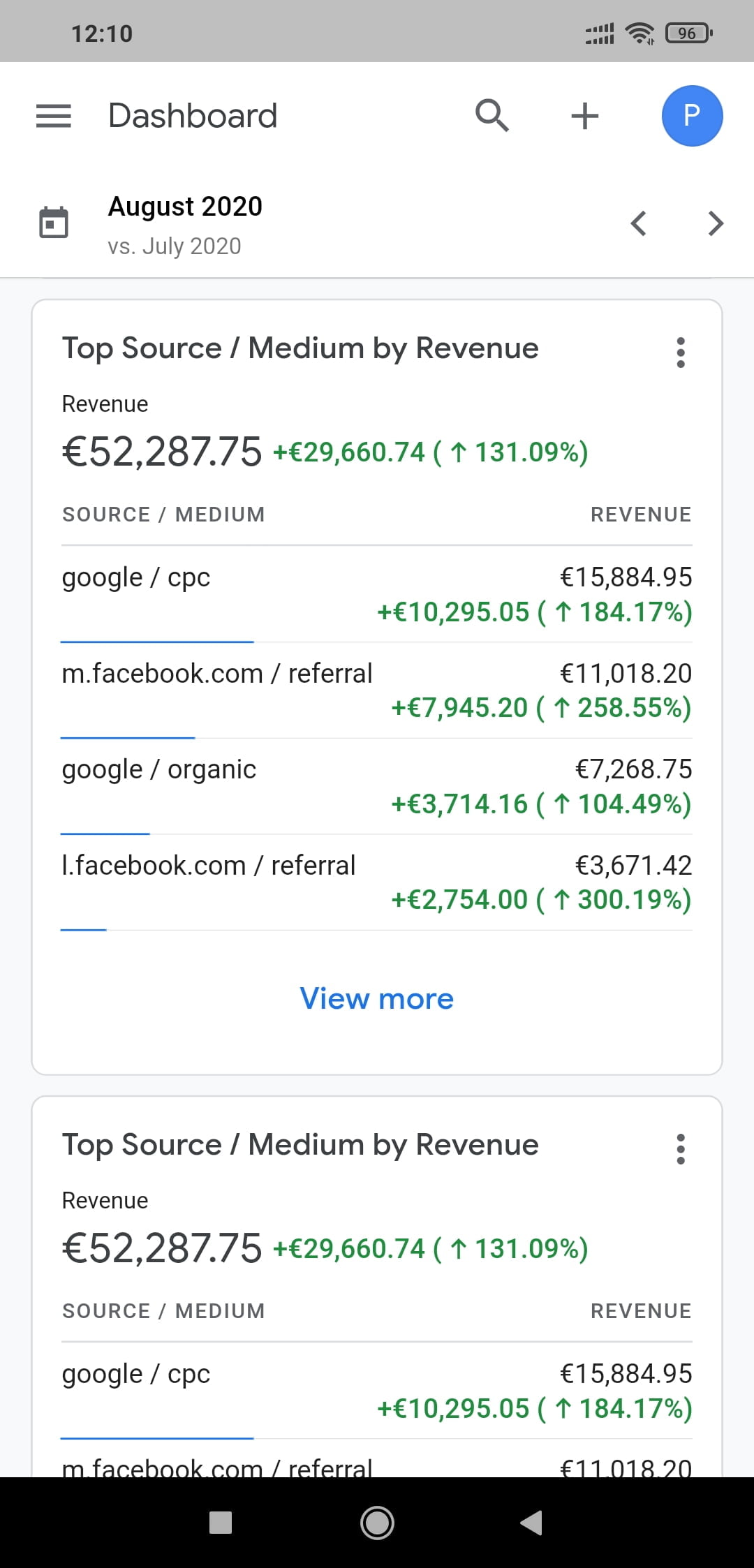This screenshot has height=1568, width=754.
Task: Tap the €52,287.75 revenue total in first card
Action: click(162, 452)
